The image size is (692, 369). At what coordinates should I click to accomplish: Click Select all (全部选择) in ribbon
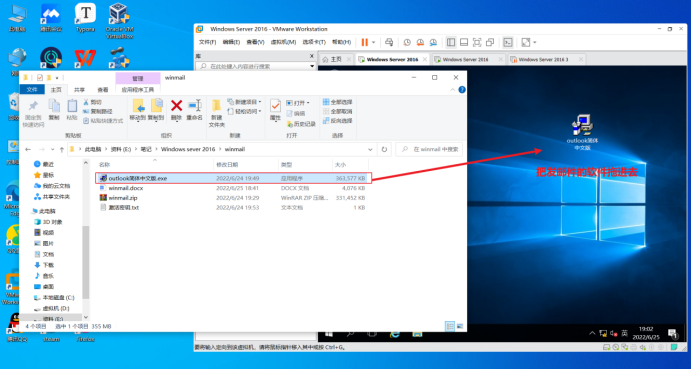pos(338,102)
